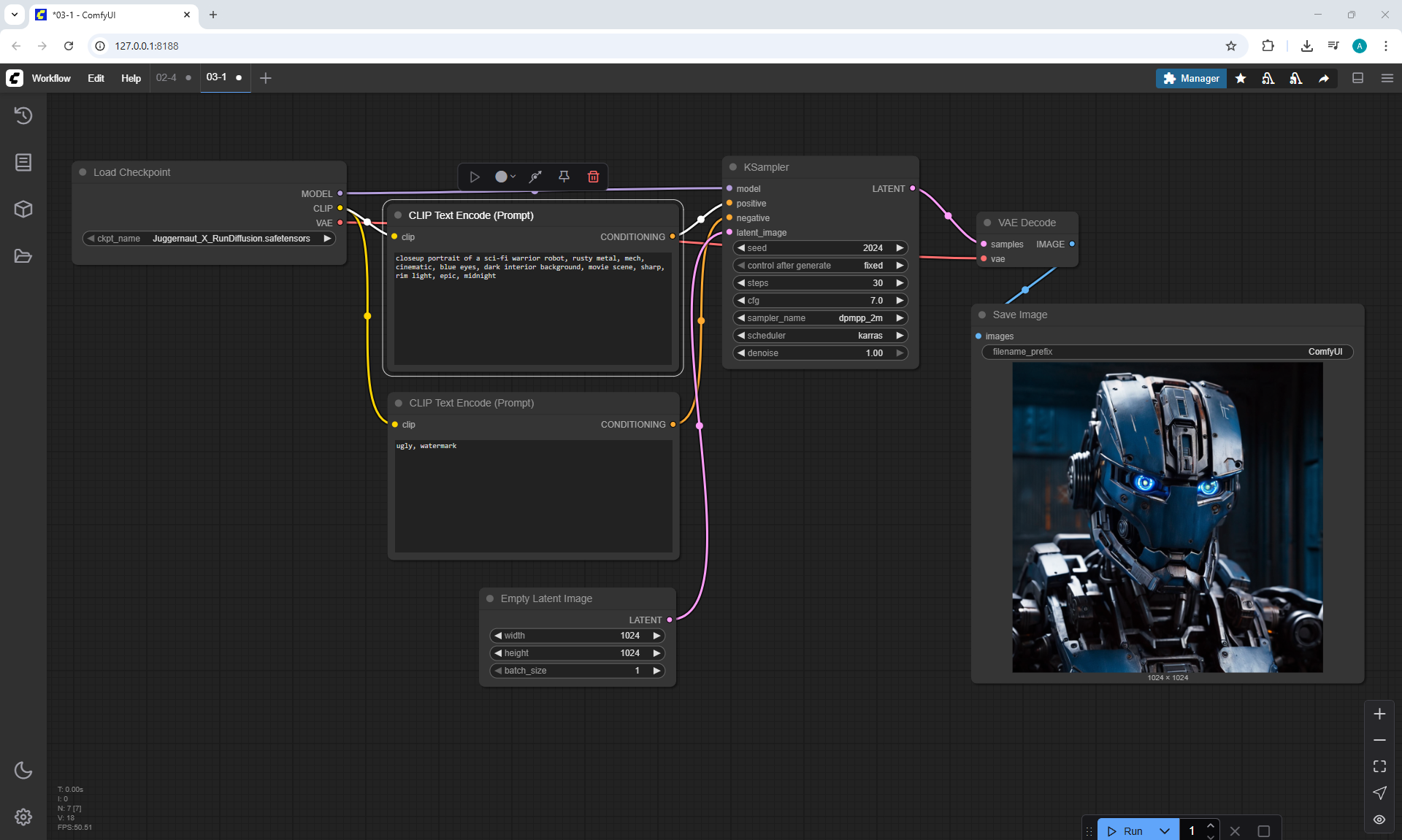This screenshot has width=1402, height=840.
Task: Click fit view icon in canvas controls
Action: 1379,766
